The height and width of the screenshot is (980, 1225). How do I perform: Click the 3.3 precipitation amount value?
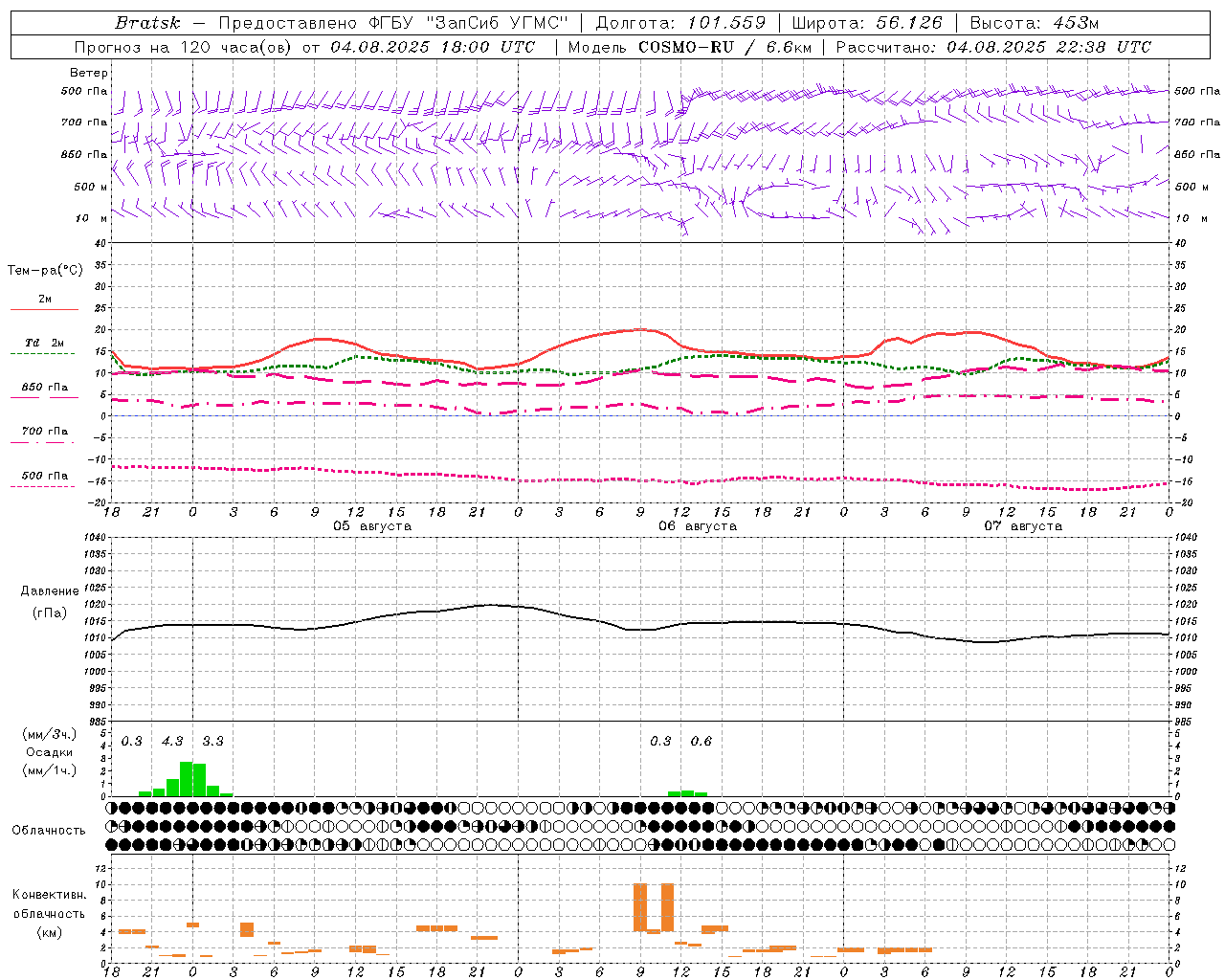212,742
